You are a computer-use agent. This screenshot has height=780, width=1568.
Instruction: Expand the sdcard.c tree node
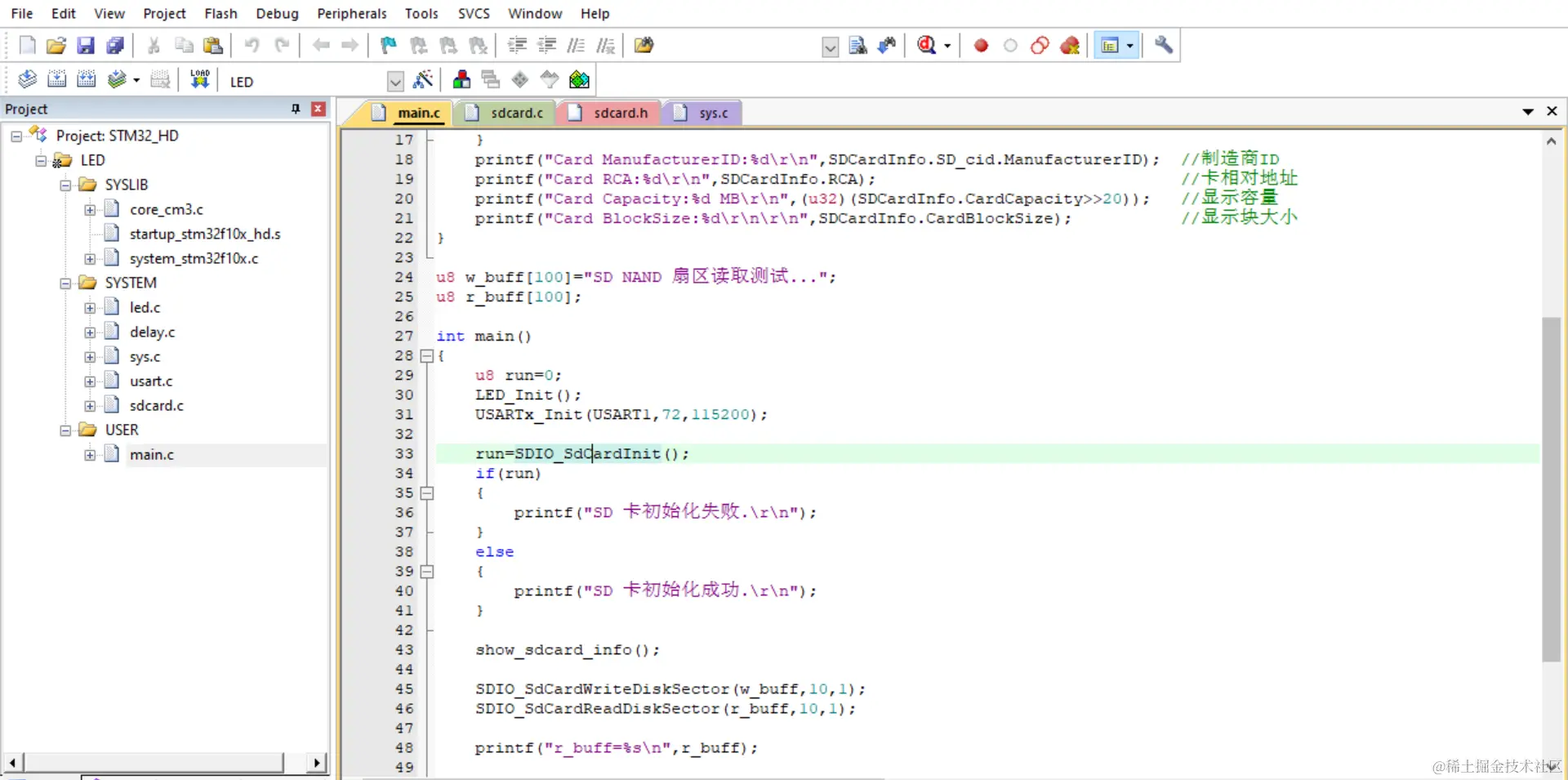(90, 406)
